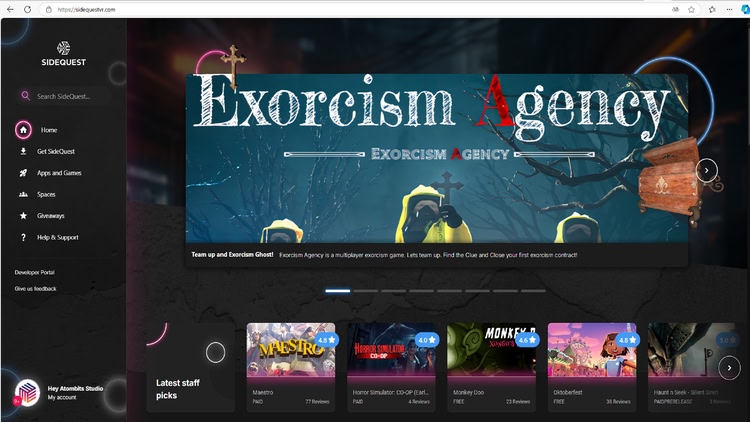The height and width of the screenshot is (422, 750).
Task: Open the Spaces menu item
Action: click(x=46, y=194)
